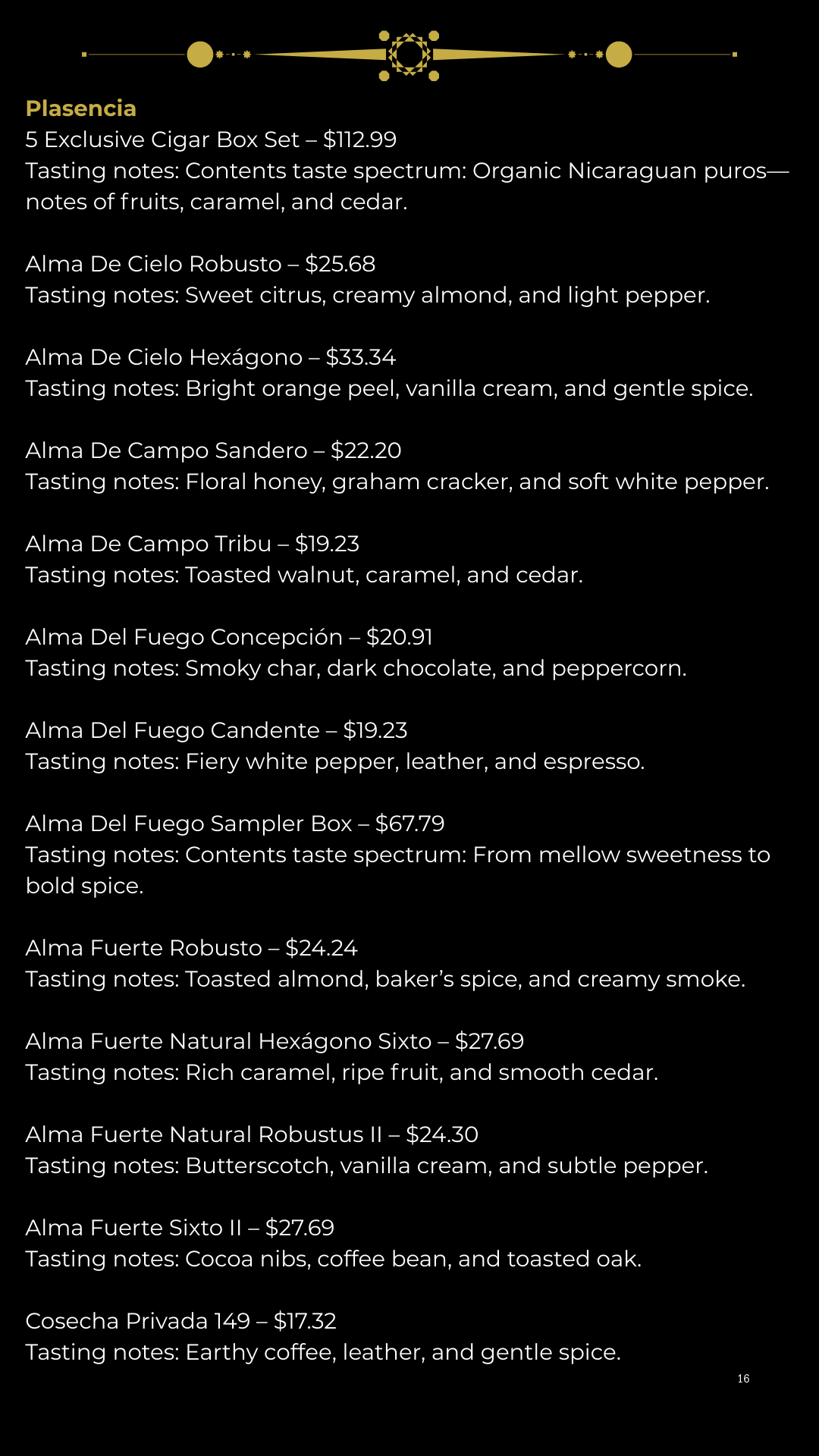Click Alma Fuerte Natural Robustus II listing
Viewport: 819px width, 1456px height.
[252, 1134]
